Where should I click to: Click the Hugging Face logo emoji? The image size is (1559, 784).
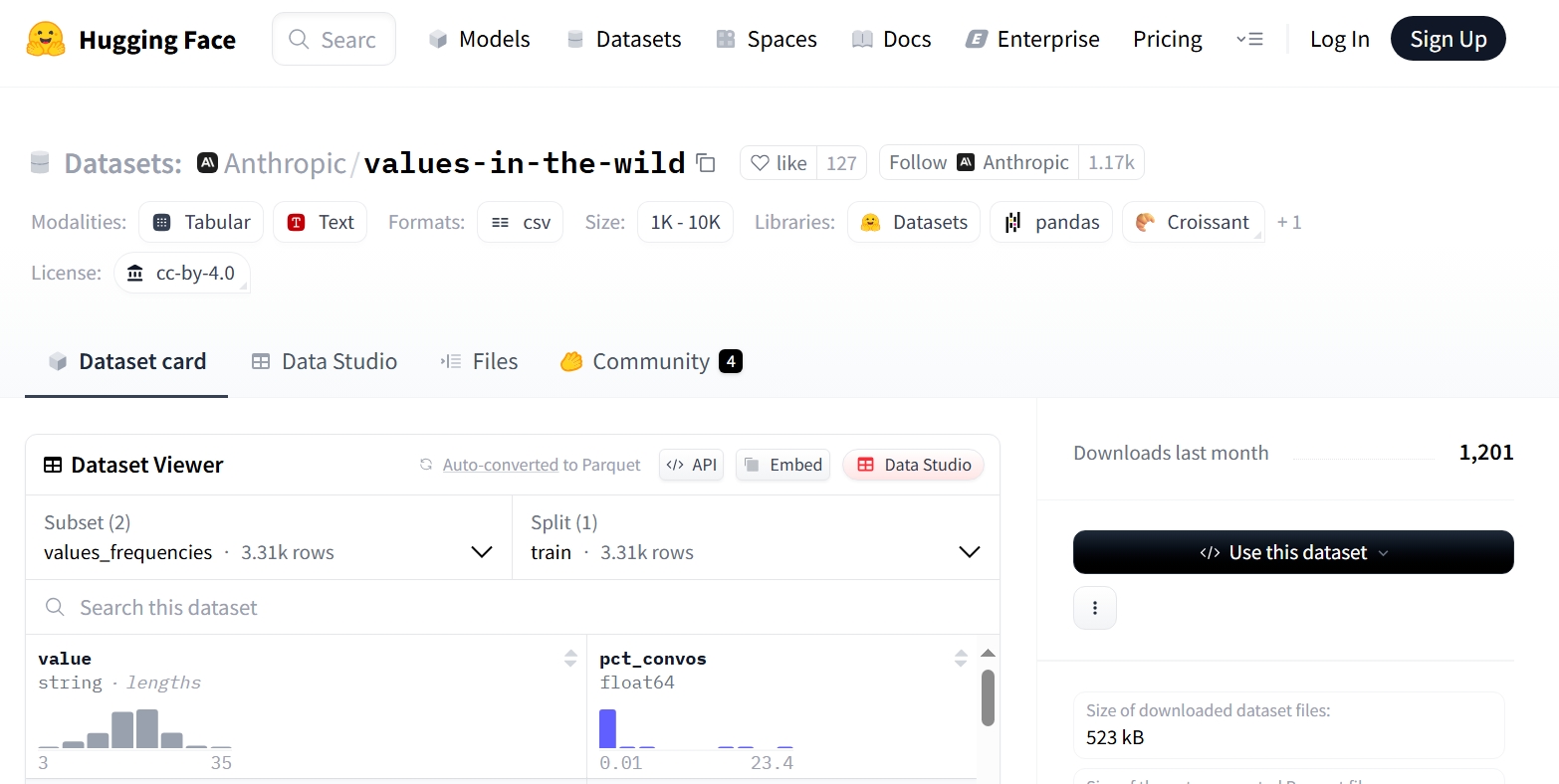46,40
